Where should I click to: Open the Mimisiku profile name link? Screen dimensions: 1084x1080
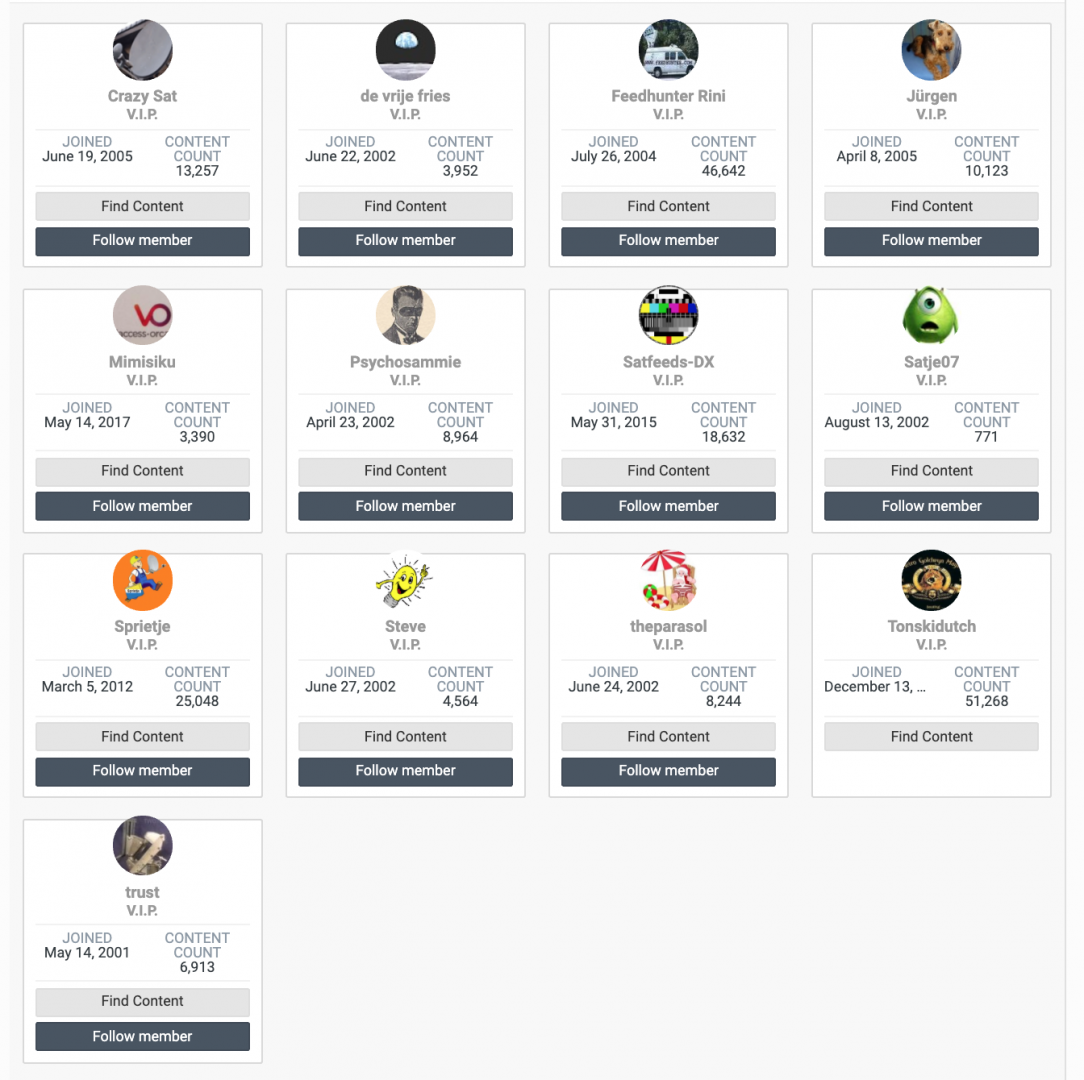coord(142,362)
